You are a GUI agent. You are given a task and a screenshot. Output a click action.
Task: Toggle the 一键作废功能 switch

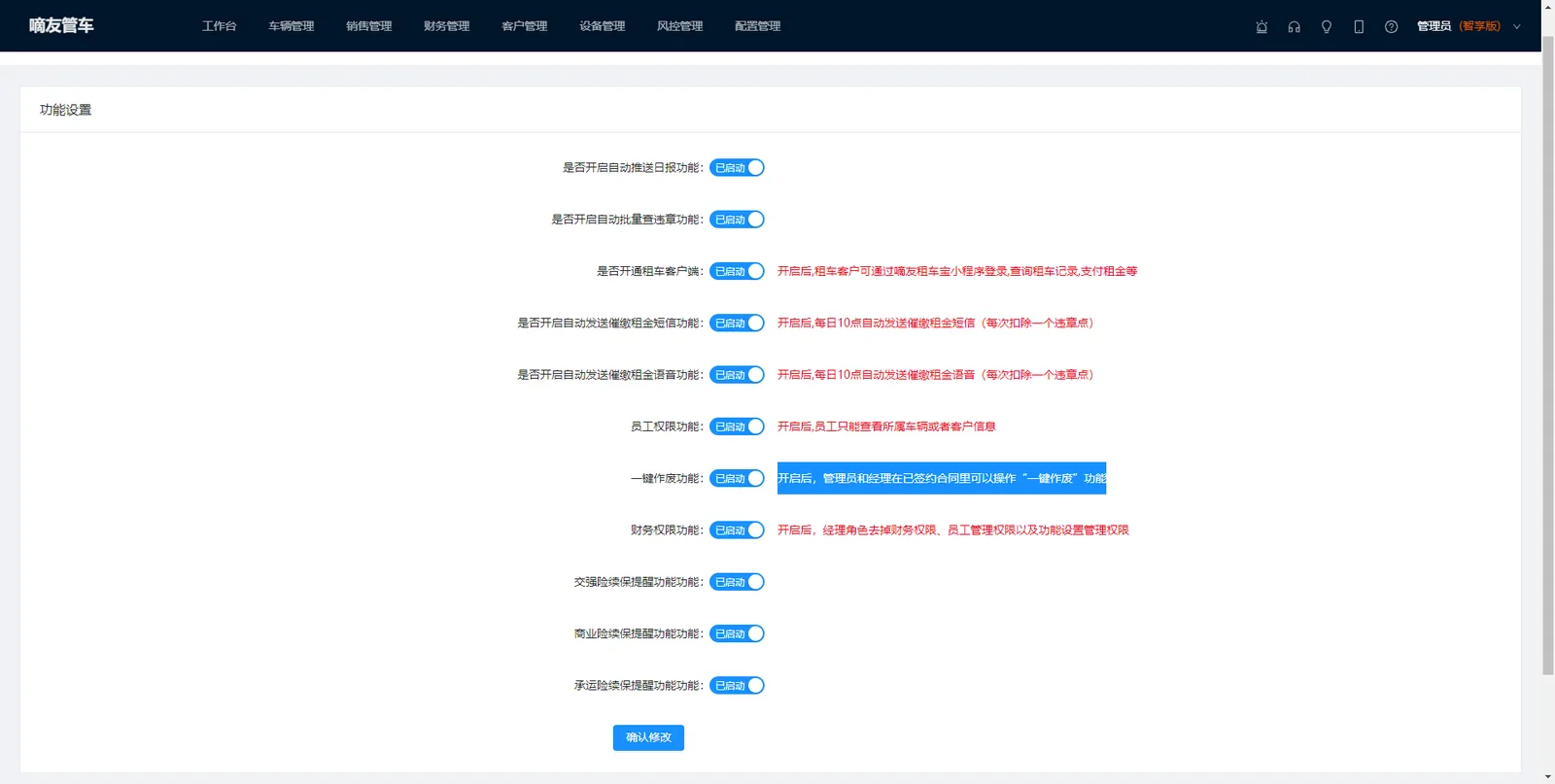[x=737, y=478]
